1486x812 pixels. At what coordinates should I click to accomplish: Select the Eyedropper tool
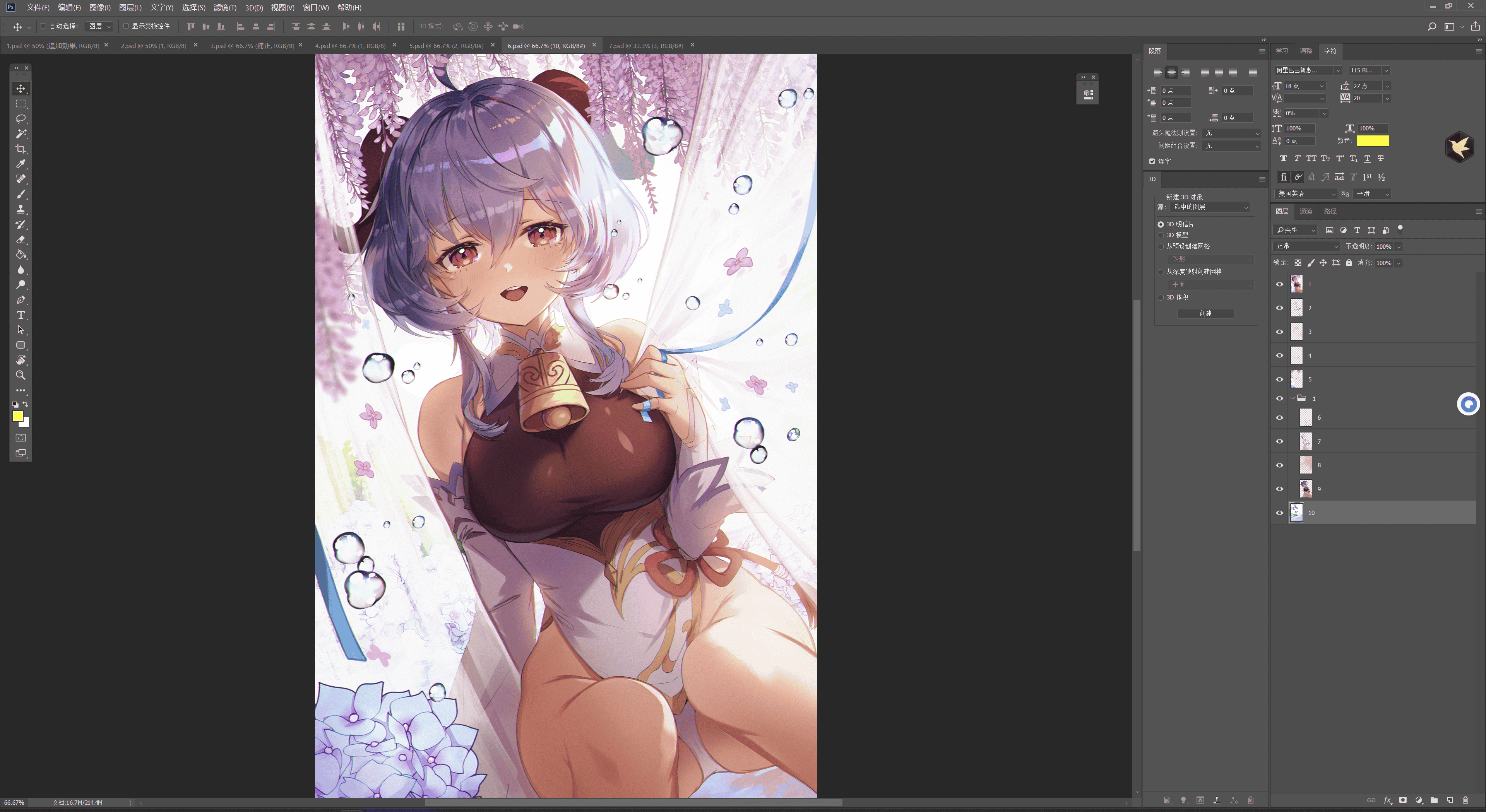[x=21, y=164]
